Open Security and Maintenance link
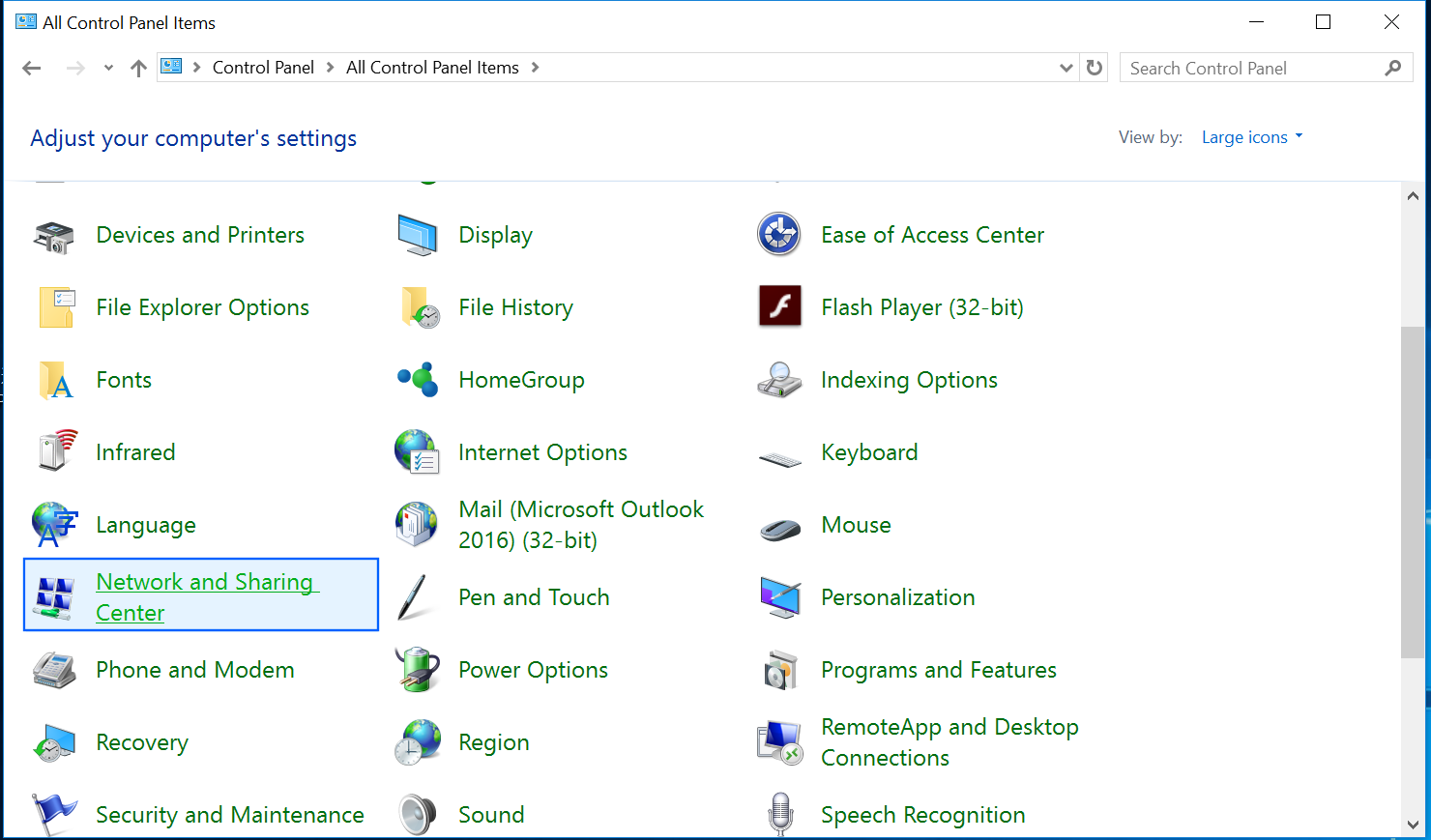The image size is (1431, 840). pyautogui.click(x=230, y=815)
